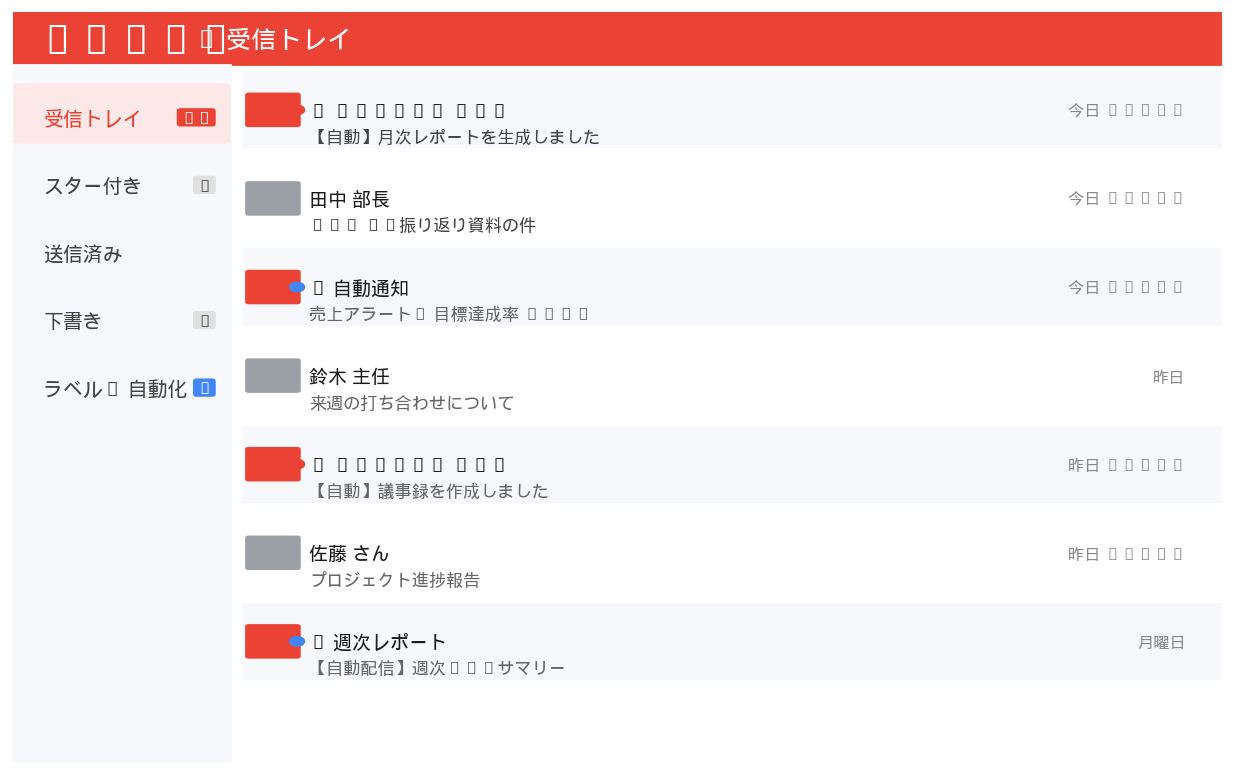Click the settings icon in the top bar
The height and width of the screenshot is (776, 1235).
pos(174,37)
